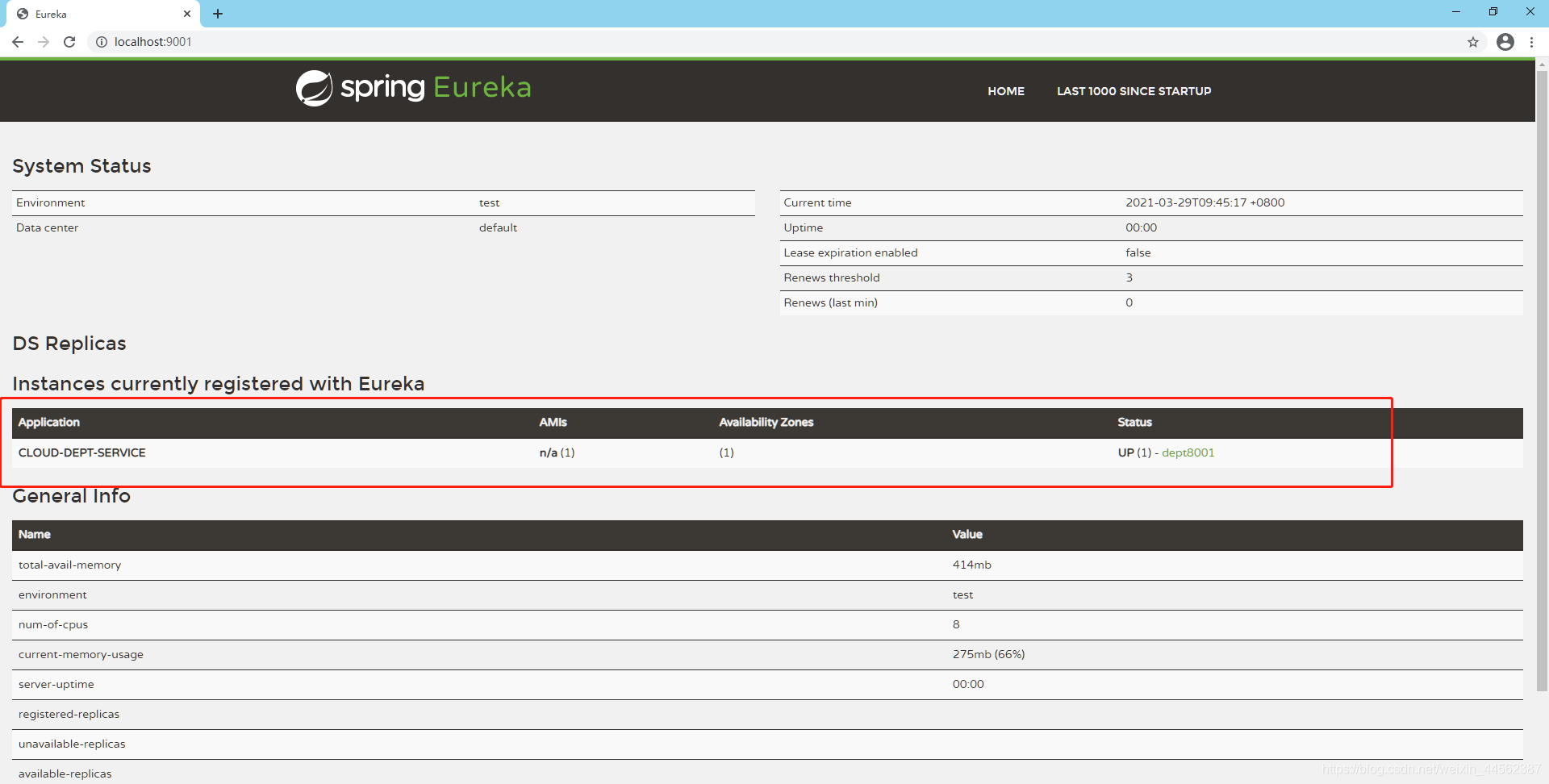Select the 'false' lease expiration value
The height and width of the screenshot is (784, 1549).
pos(1138,252)
